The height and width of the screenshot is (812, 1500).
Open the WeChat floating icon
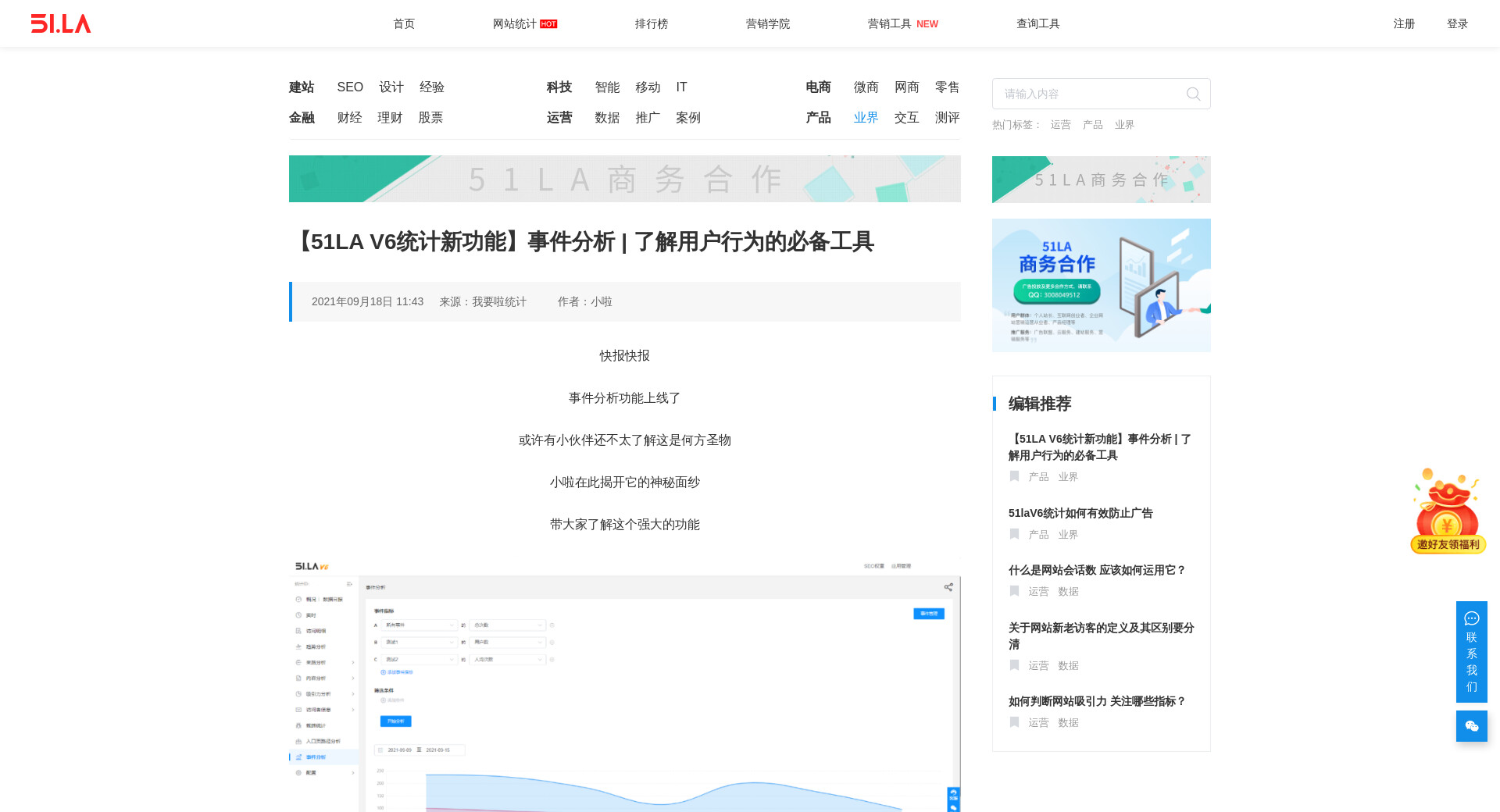click(1471, 726)
